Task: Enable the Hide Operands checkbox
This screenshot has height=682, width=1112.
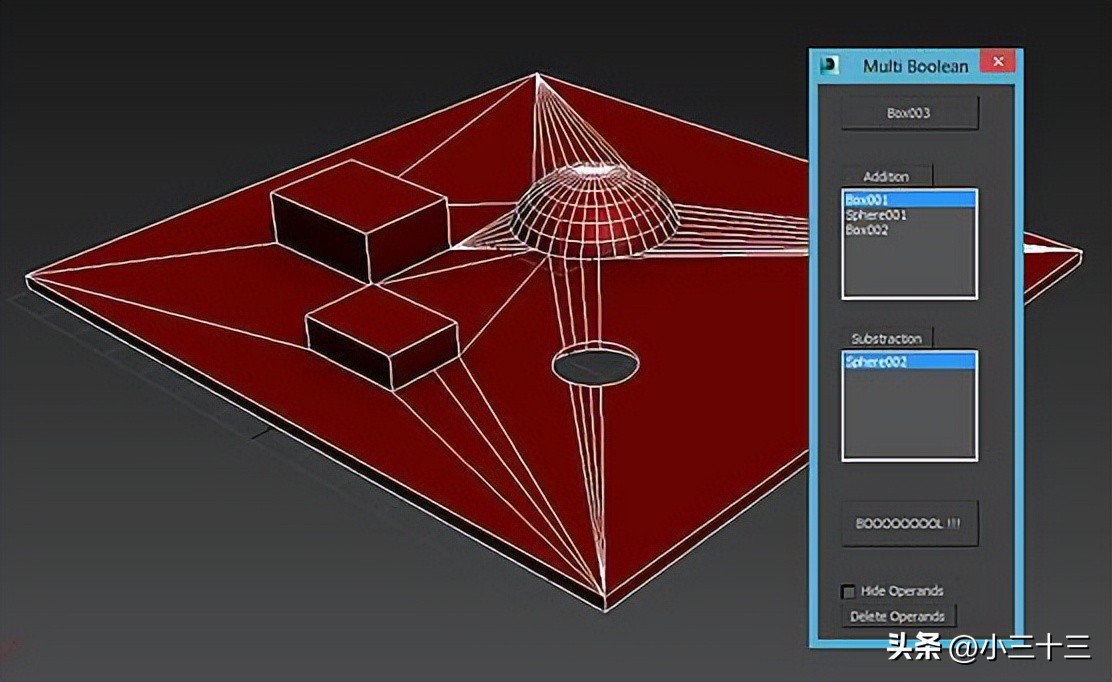Action: pos(849,591)
